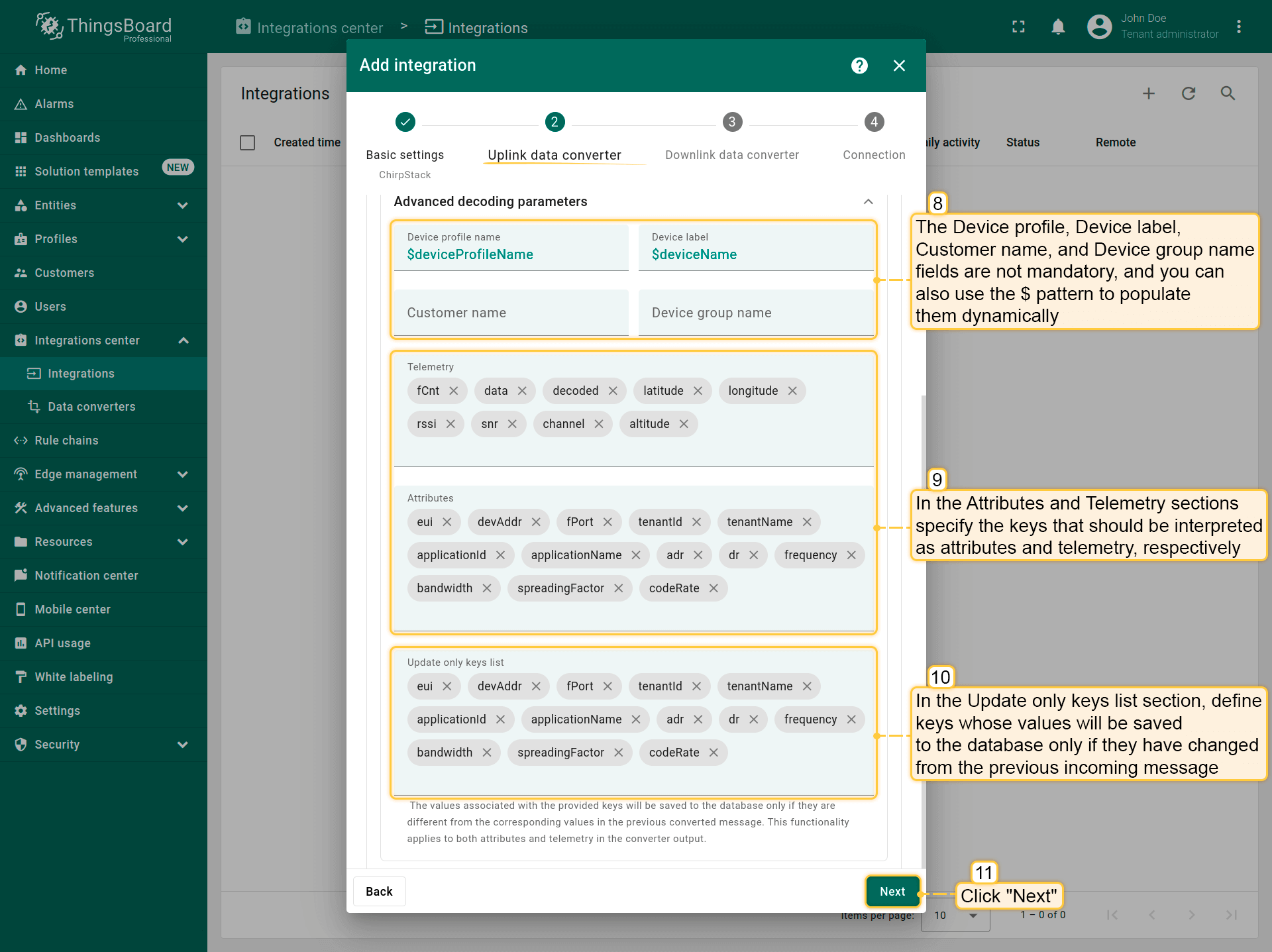The width and height of the screenshot is (1272, 952).
Task: Refresh the integrations table
Action: [1189, 93]
